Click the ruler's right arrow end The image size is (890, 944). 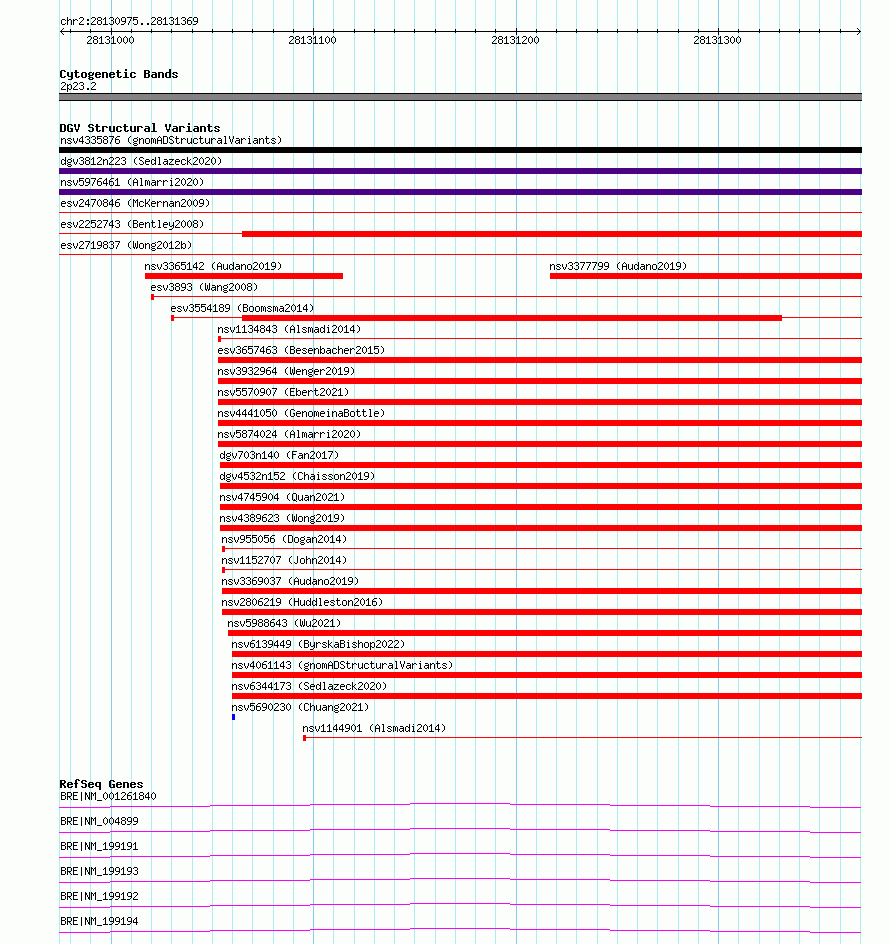859,31
